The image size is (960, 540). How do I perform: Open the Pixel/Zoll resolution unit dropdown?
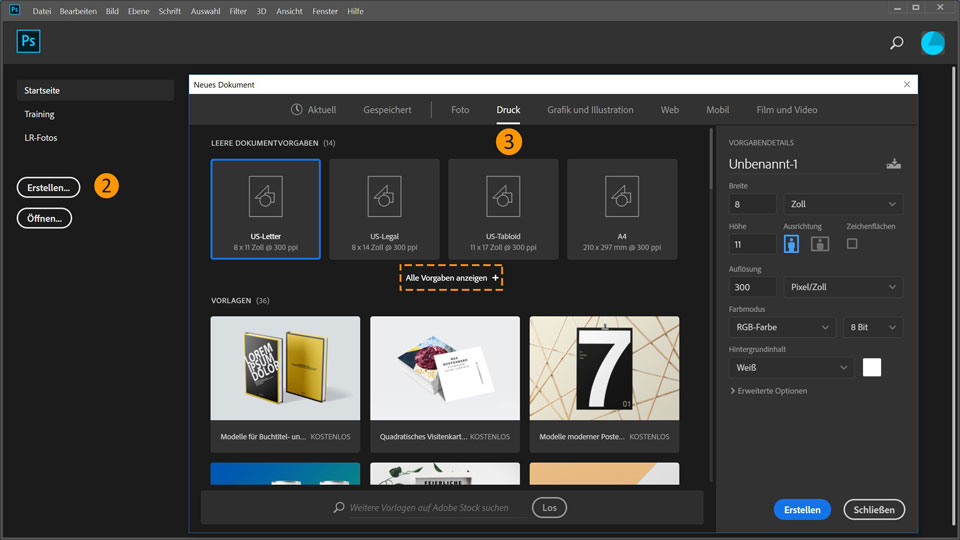click(842, 287)
